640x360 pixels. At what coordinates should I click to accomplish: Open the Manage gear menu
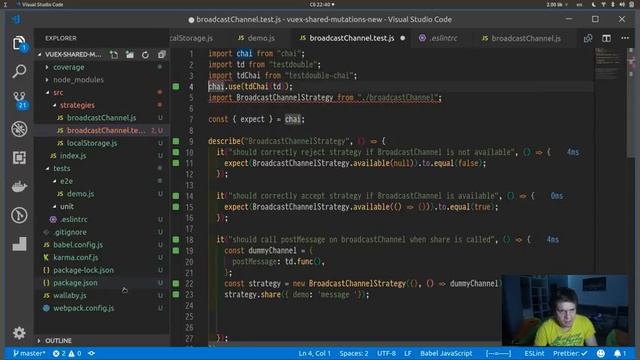19,333
